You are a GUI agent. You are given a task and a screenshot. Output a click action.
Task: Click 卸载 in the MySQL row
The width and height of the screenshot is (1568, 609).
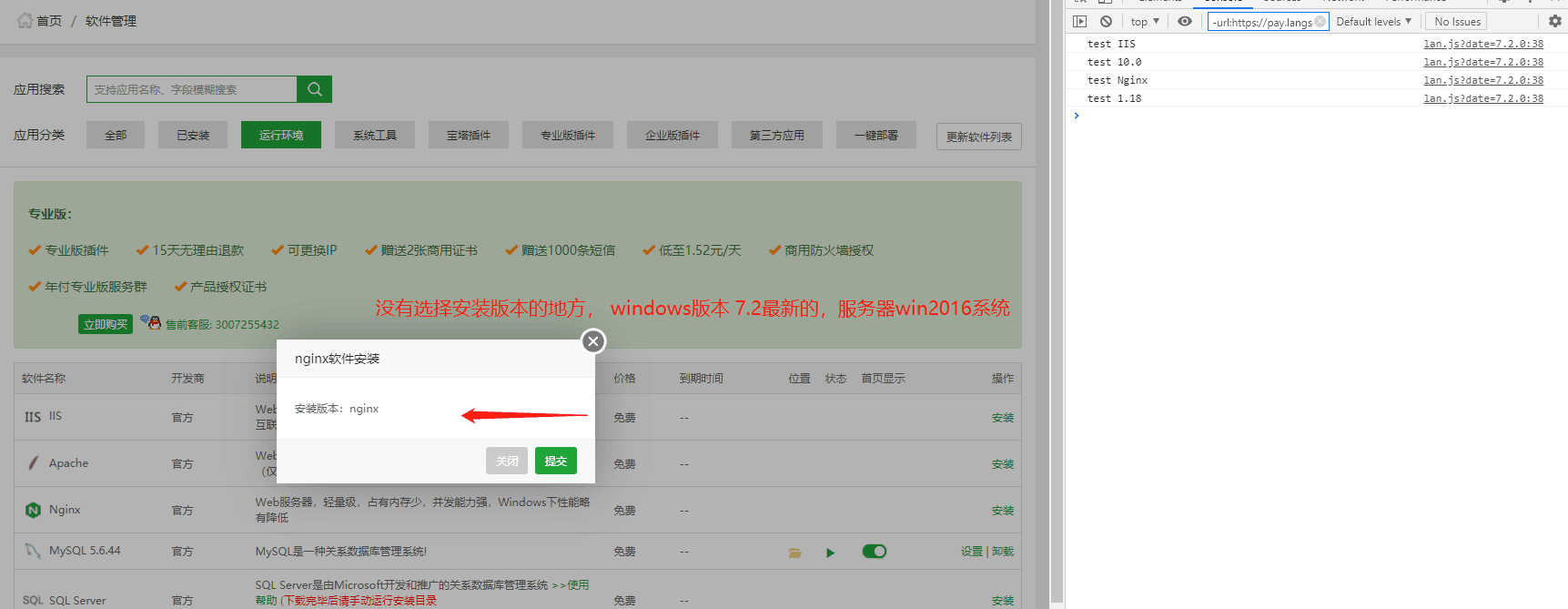click(x=1003, y=551)
